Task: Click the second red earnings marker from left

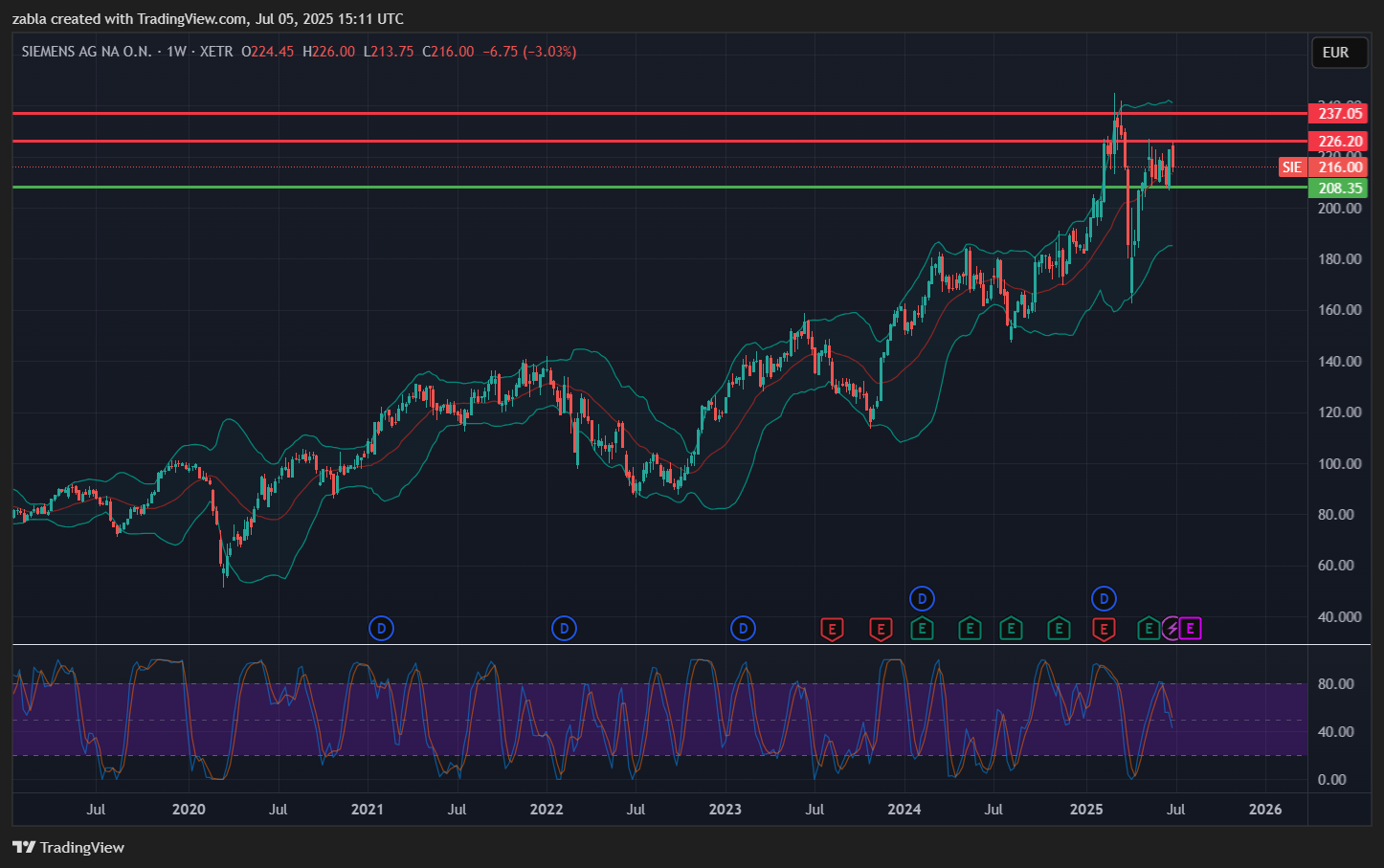Action: point(881,629)
